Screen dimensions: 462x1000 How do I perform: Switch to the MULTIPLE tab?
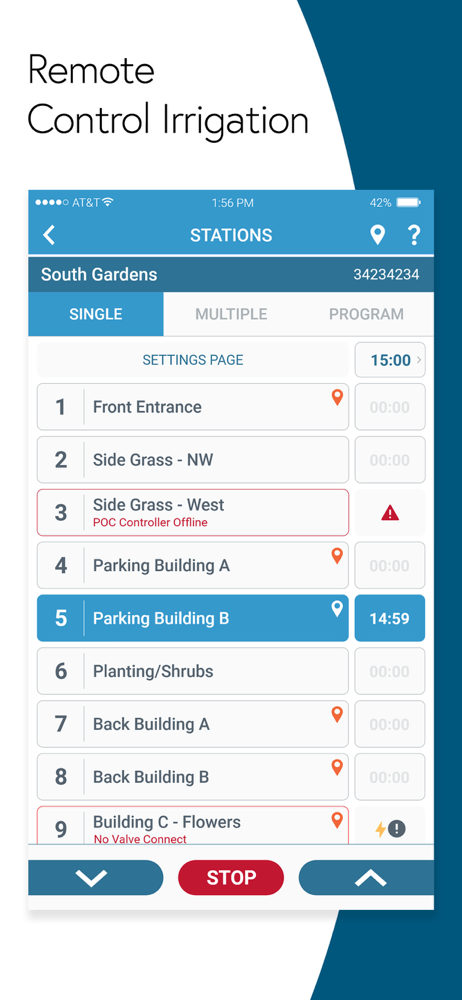[231, 314]
